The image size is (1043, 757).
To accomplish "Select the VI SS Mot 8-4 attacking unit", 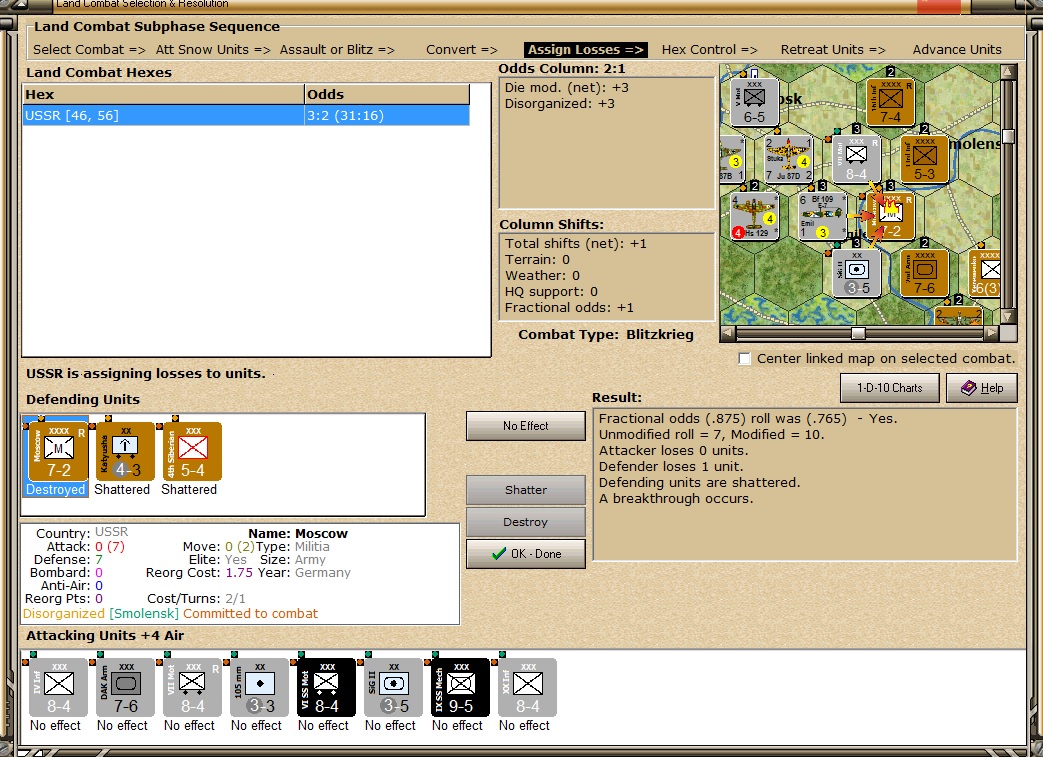I will pyautogui.click(x=327, y=687).
